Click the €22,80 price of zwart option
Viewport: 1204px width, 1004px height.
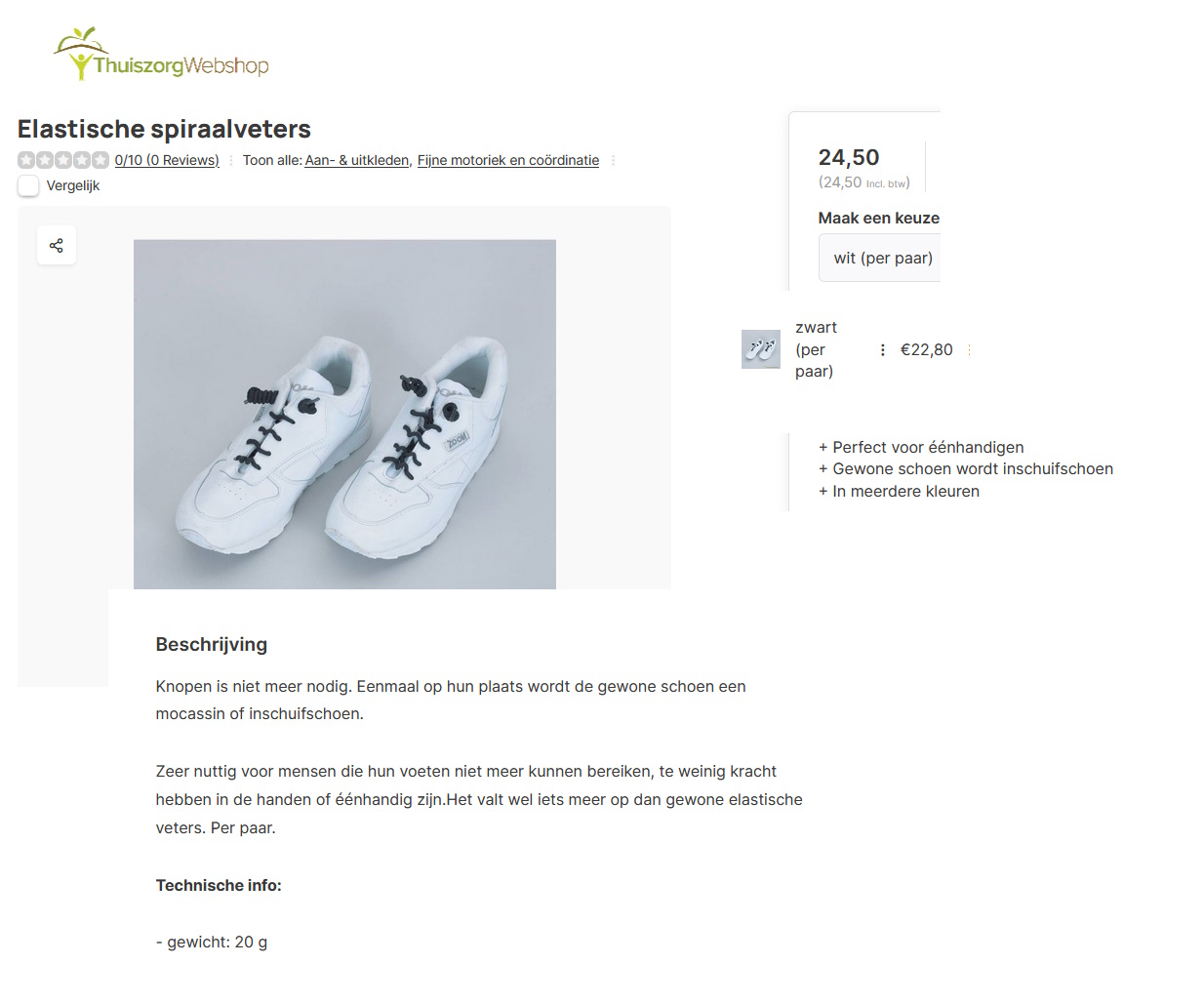(x=926, y=350)
